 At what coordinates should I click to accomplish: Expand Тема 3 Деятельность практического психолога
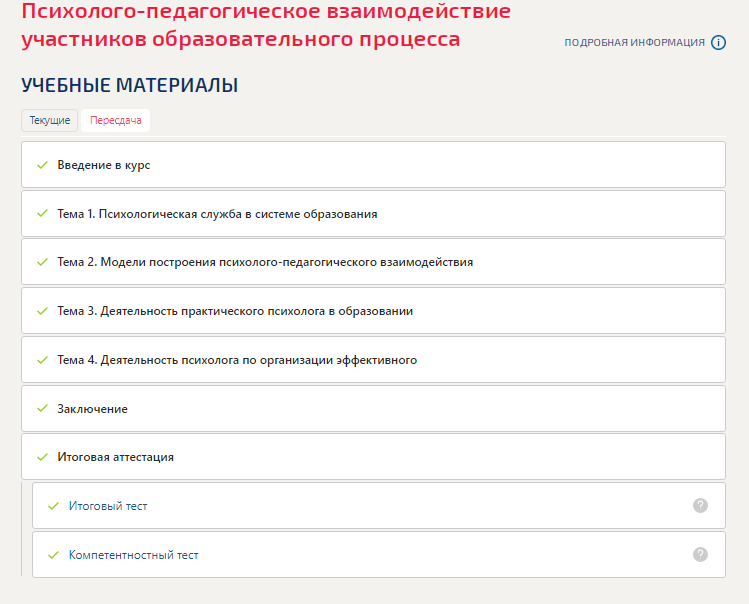(373, 311)
